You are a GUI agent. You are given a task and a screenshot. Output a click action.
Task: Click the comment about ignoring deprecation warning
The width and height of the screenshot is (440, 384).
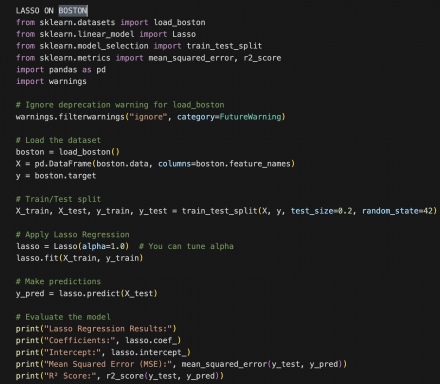[120, 105]
